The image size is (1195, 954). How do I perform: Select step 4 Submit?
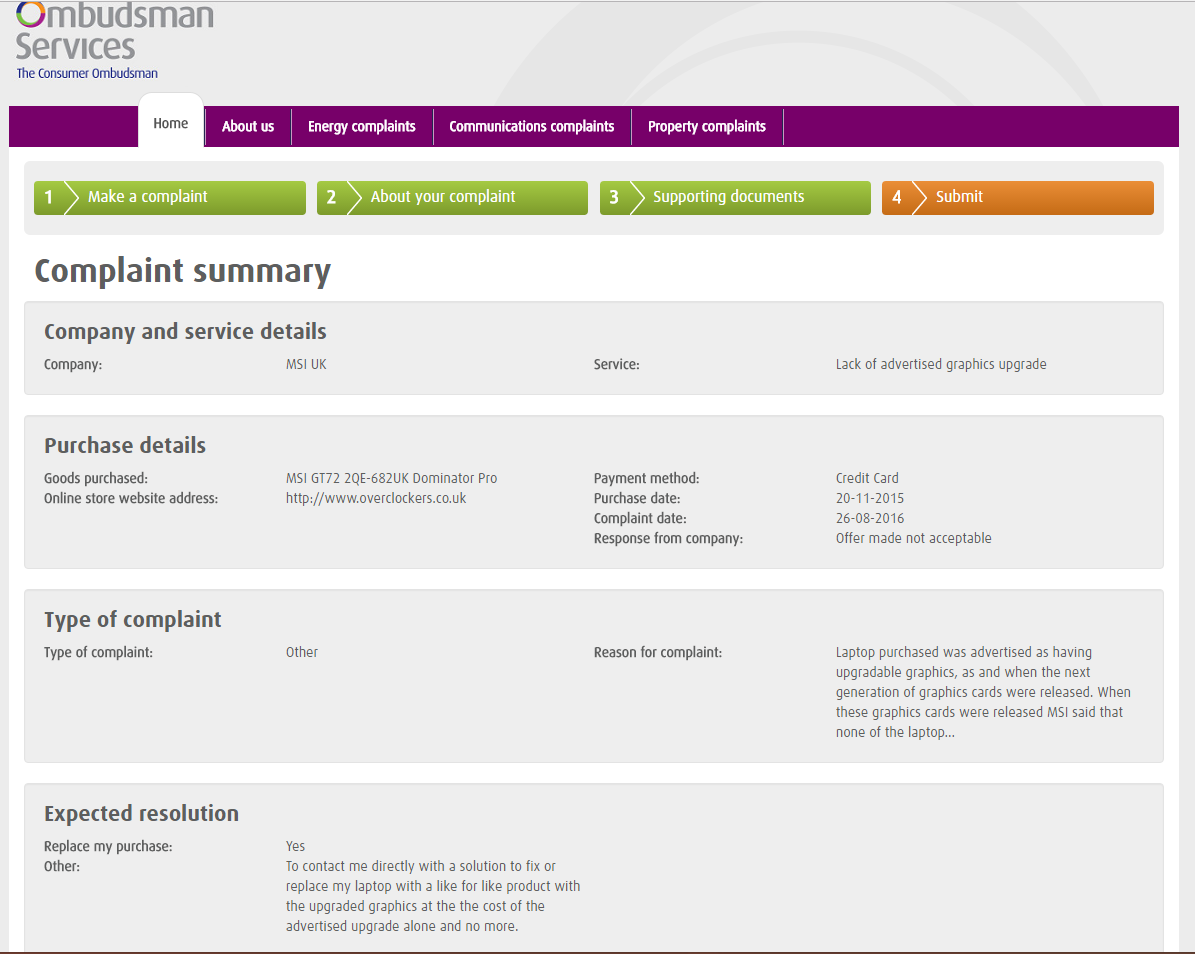1017,197
